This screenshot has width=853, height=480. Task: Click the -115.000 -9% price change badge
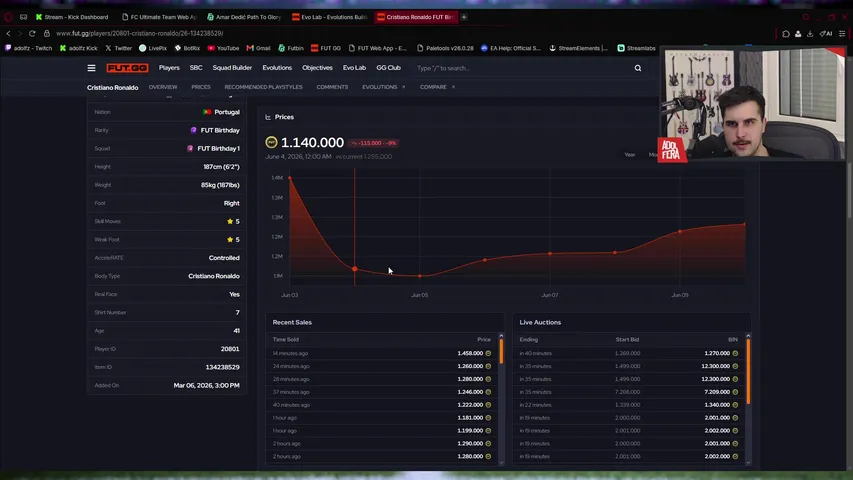point(374,143)
